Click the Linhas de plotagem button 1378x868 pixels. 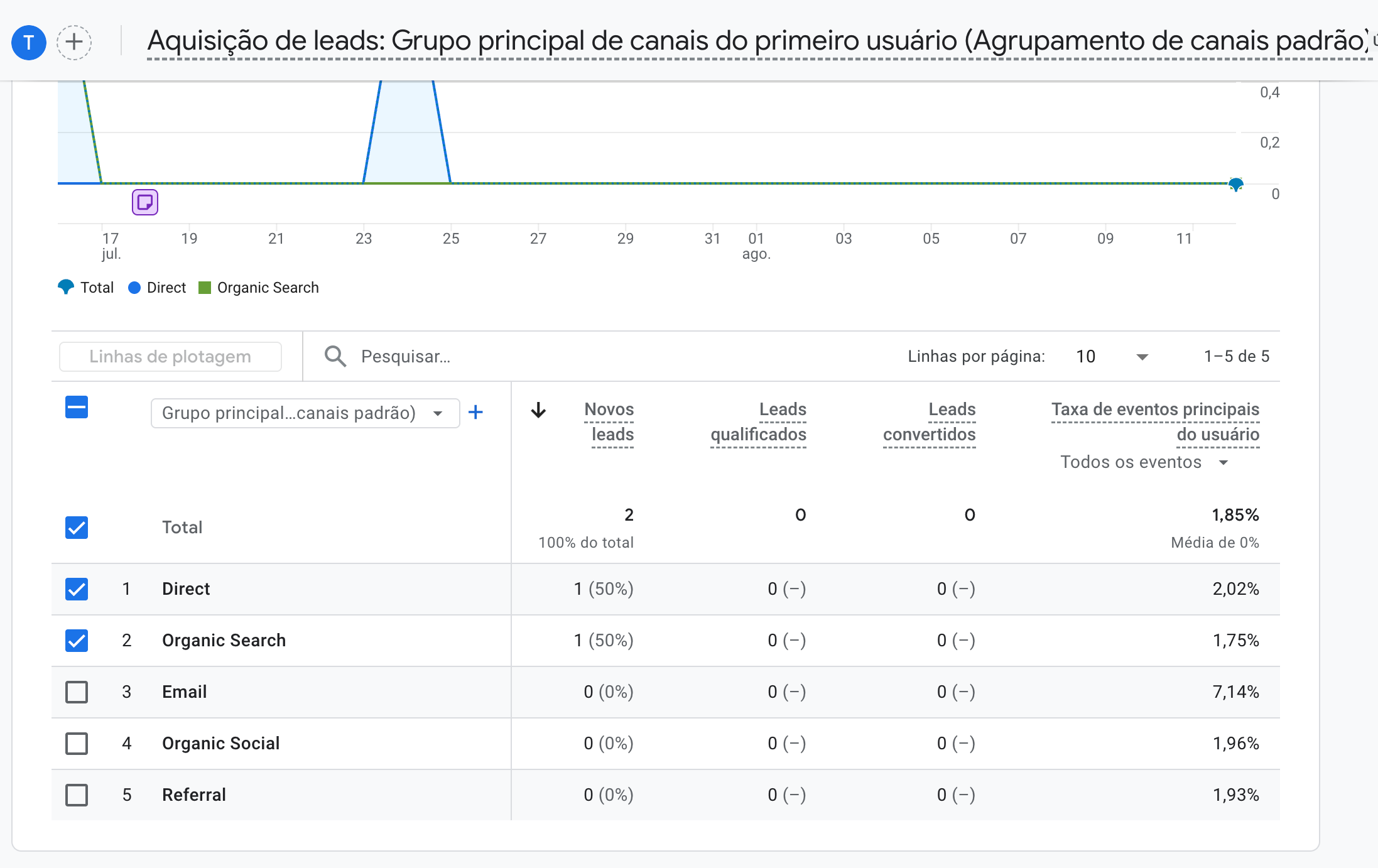(x=170, y=357)
